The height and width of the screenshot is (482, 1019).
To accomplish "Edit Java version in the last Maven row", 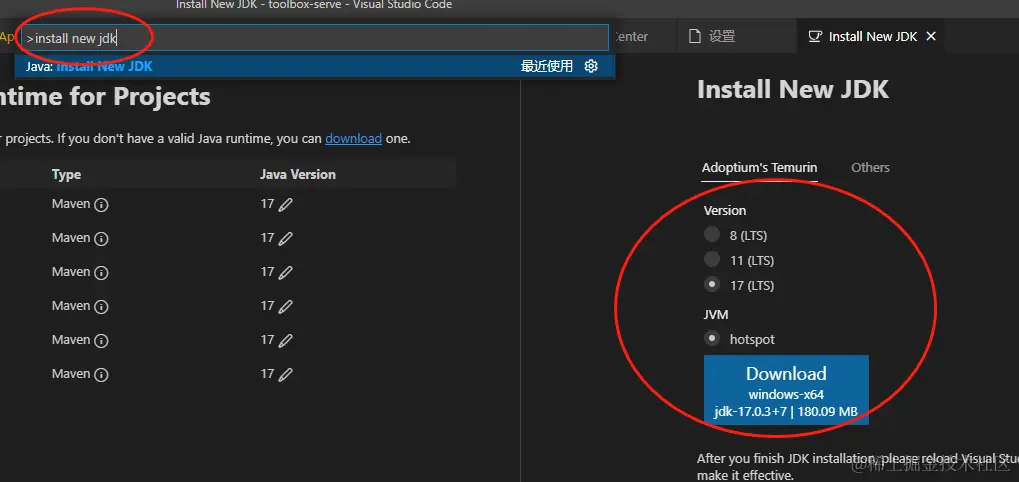I will (285, 375).
